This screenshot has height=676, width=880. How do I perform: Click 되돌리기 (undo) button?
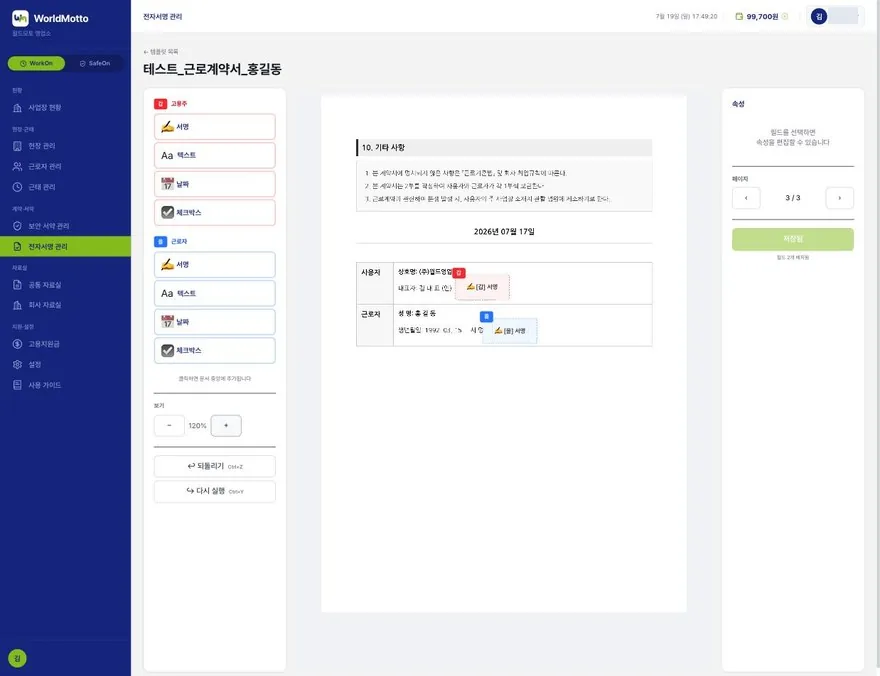pyautogui.click(x=214, y=466)
